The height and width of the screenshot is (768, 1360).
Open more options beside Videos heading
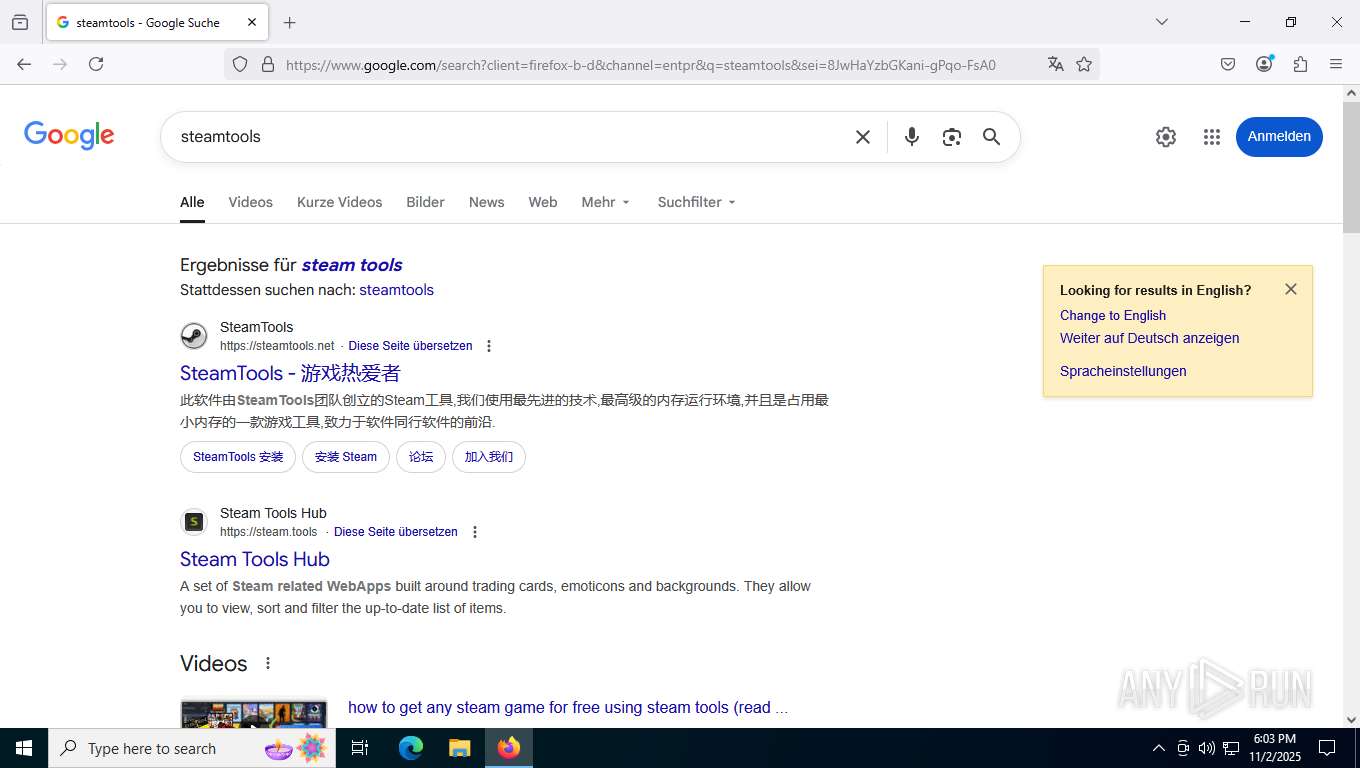point(267,663)
